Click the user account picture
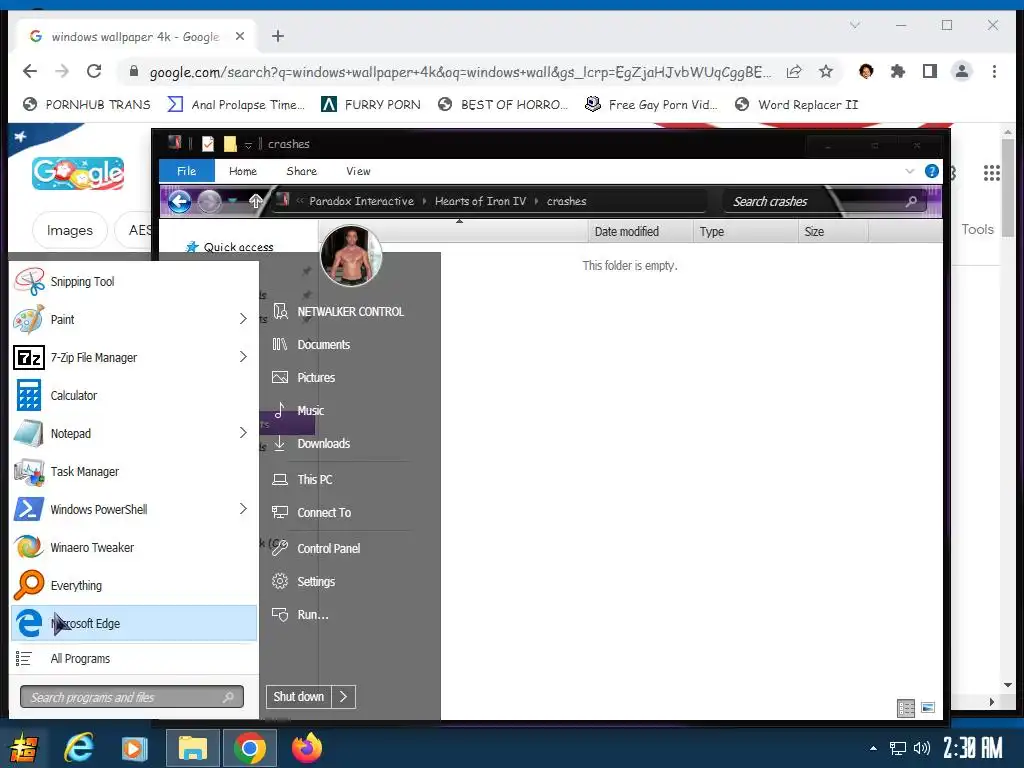Image resolution: width=1024 pixels, height=768 pixels. (351, 256)
